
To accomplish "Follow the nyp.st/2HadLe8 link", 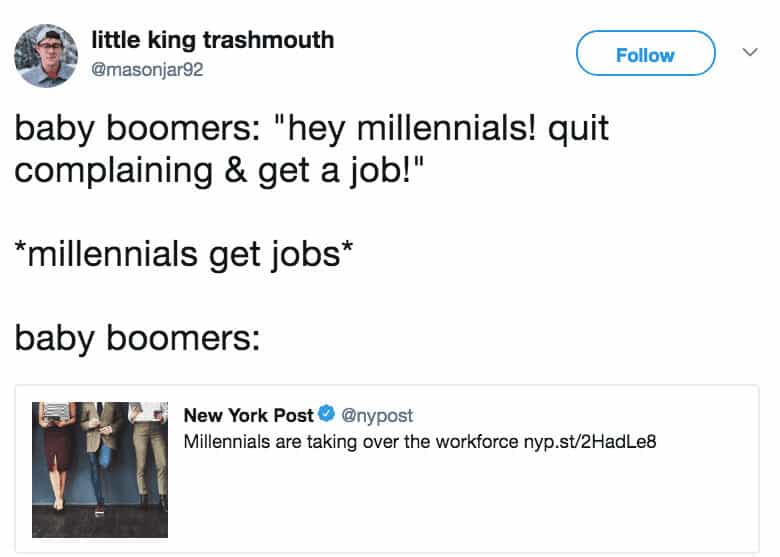I will coord(590,440).
